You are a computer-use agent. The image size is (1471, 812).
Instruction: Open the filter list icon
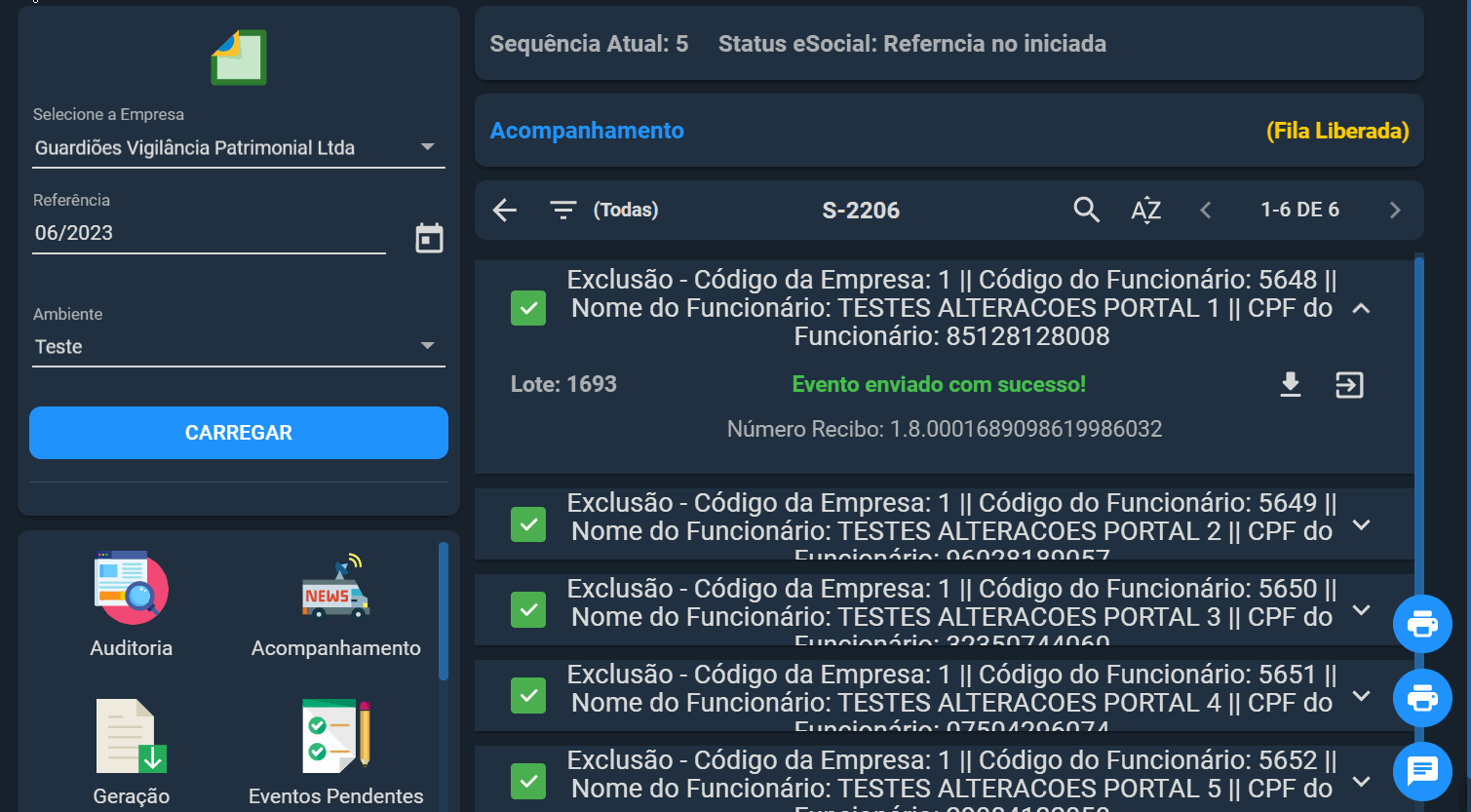[562, 210]
